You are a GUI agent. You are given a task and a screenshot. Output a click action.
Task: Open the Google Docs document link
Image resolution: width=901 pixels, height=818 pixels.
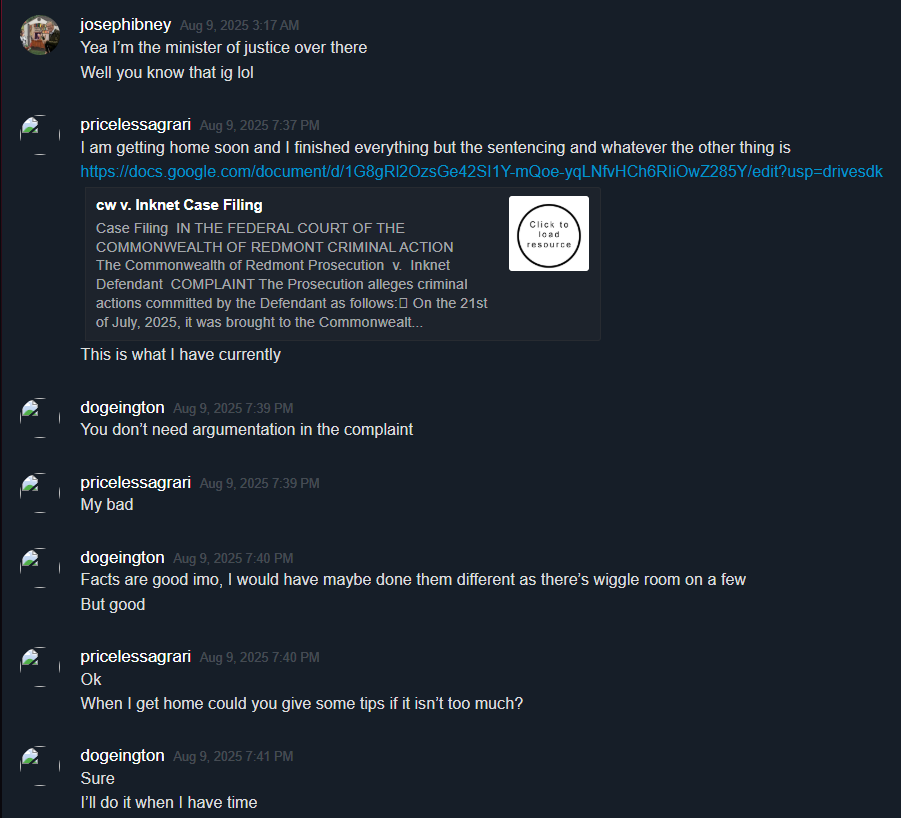pyautogui.click(x=481, y=171)
